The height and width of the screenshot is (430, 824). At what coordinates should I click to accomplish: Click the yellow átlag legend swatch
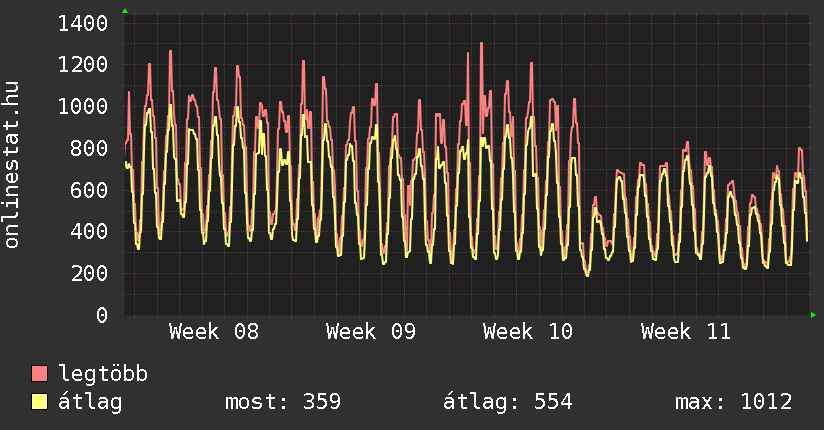40,402
